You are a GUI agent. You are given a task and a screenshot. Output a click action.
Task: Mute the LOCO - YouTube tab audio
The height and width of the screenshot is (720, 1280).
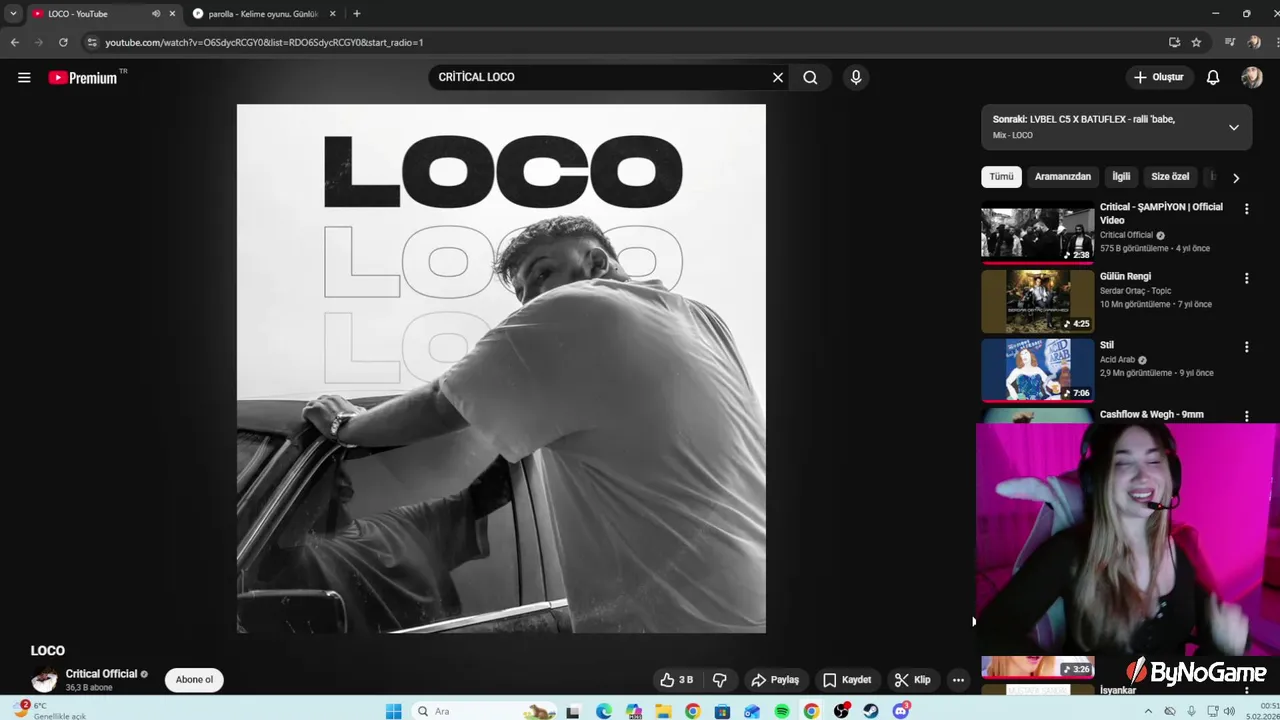(x=155, y=14)
